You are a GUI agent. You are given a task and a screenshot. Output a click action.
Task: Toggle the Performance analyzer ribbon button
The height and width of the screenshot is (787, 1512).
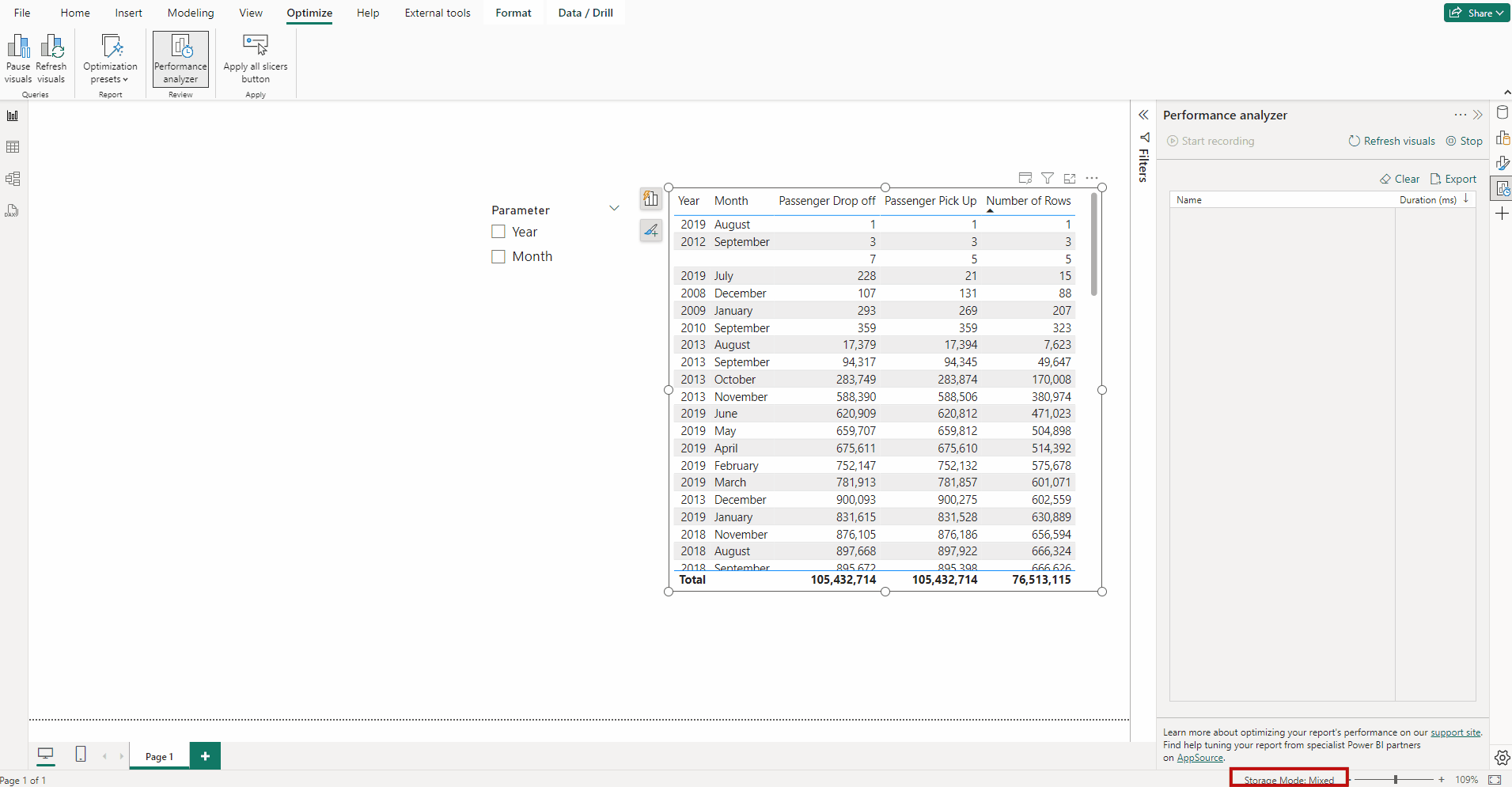tap(180, 59)
